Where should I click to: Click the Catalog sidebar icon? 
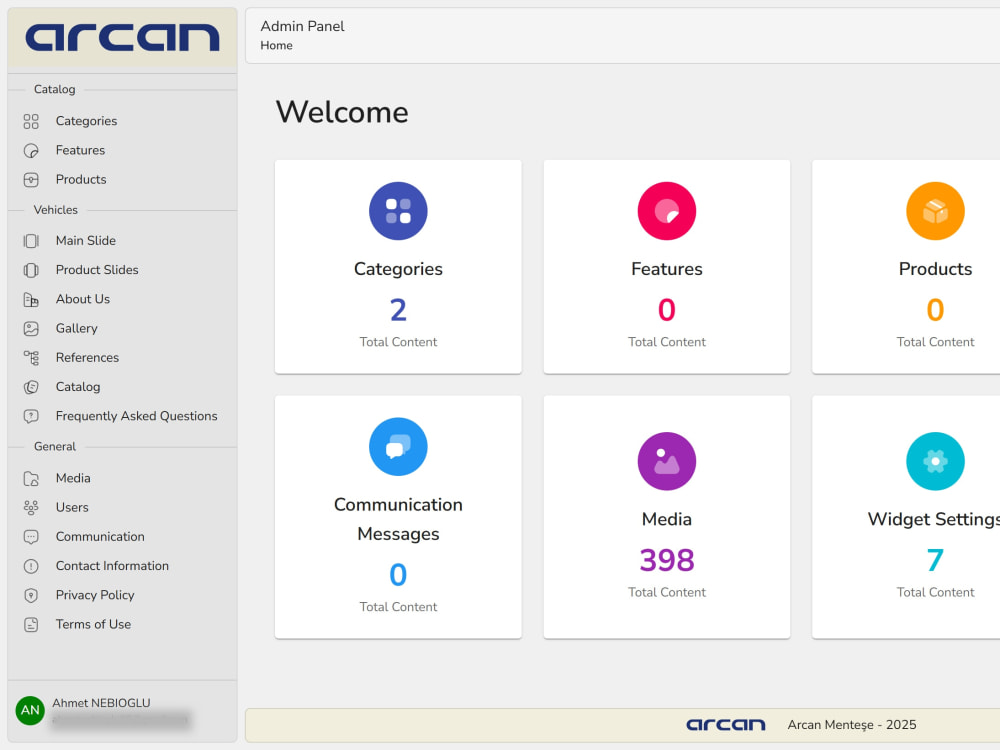pyautogui.click(x=31, y=387)
